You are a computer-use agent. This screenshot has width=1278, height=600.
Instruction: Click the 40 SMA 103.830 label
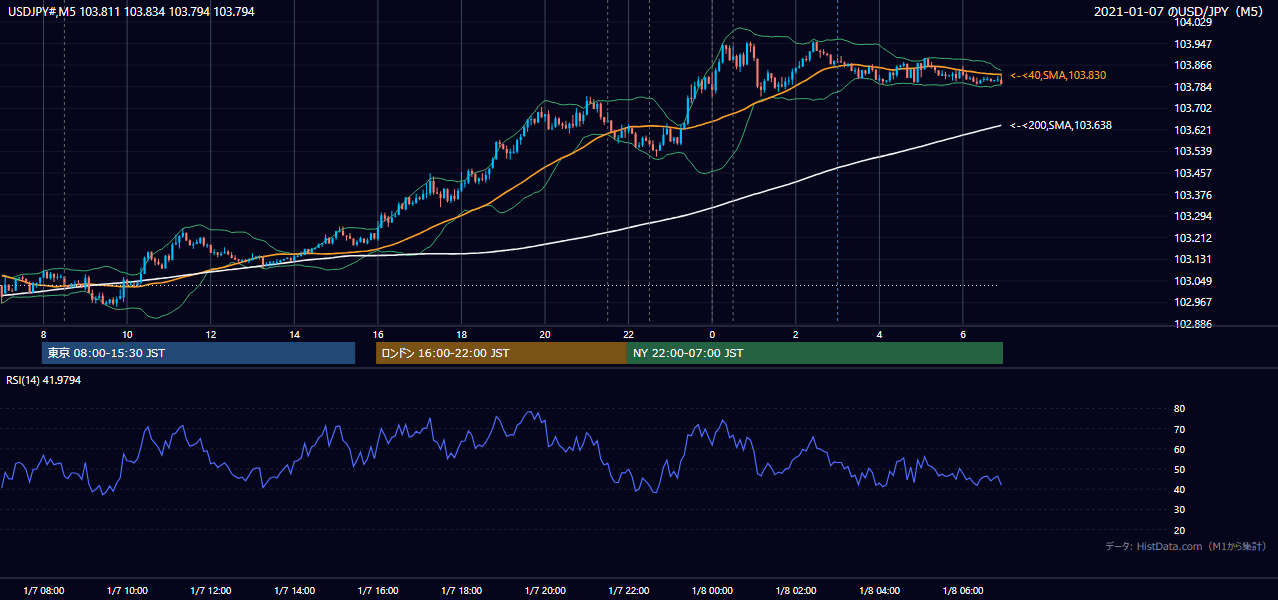(1058, 75)
